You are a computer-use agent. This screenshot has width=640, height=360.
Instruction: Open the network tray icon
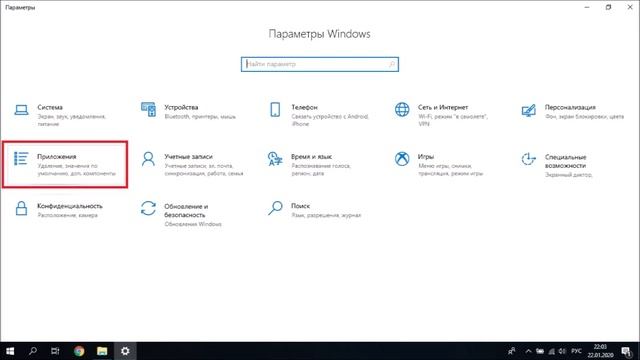[551, 351]
